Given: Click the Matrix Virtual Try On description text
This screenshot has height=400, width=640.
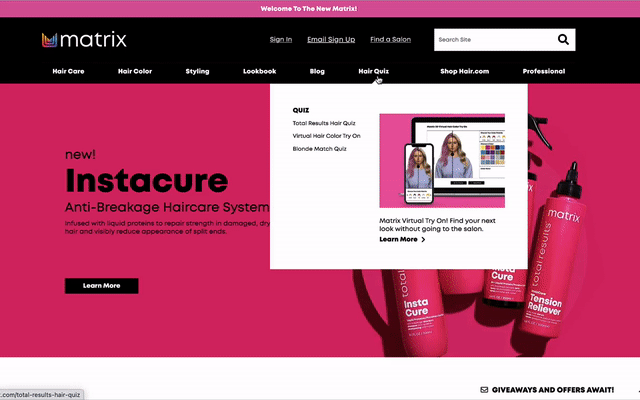Looking at the screenshot, I should (x=437, y=225).
